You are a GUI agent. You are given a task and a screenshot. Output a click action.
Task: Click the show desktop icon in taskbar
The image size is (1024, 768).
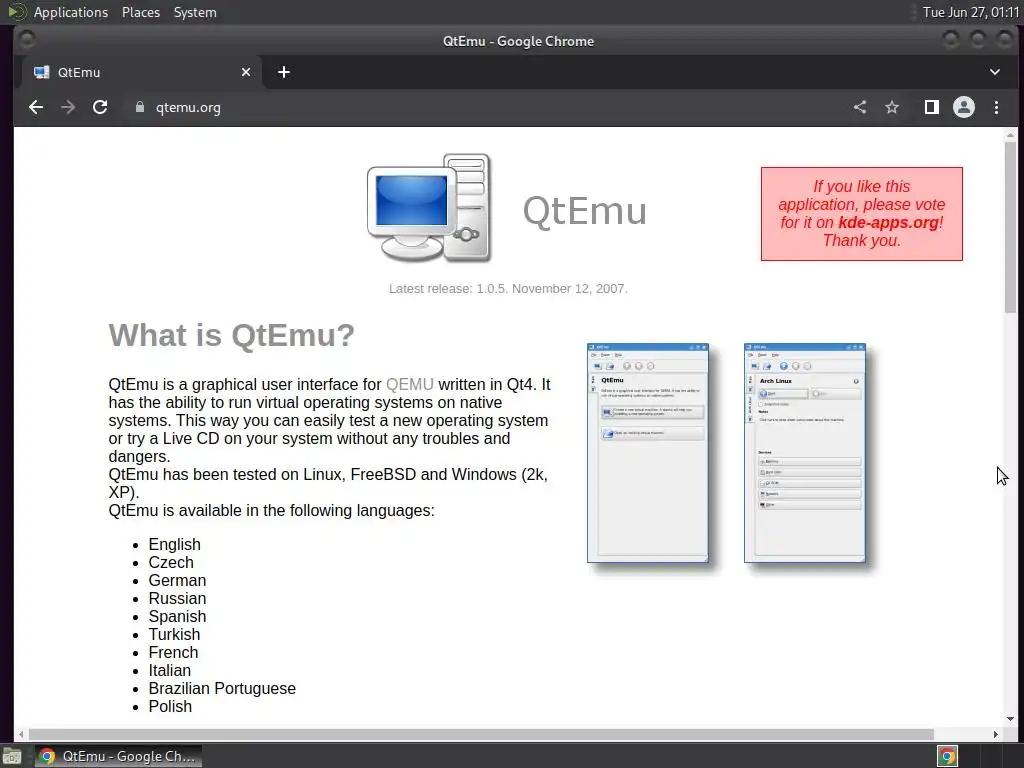pos(12,756)
